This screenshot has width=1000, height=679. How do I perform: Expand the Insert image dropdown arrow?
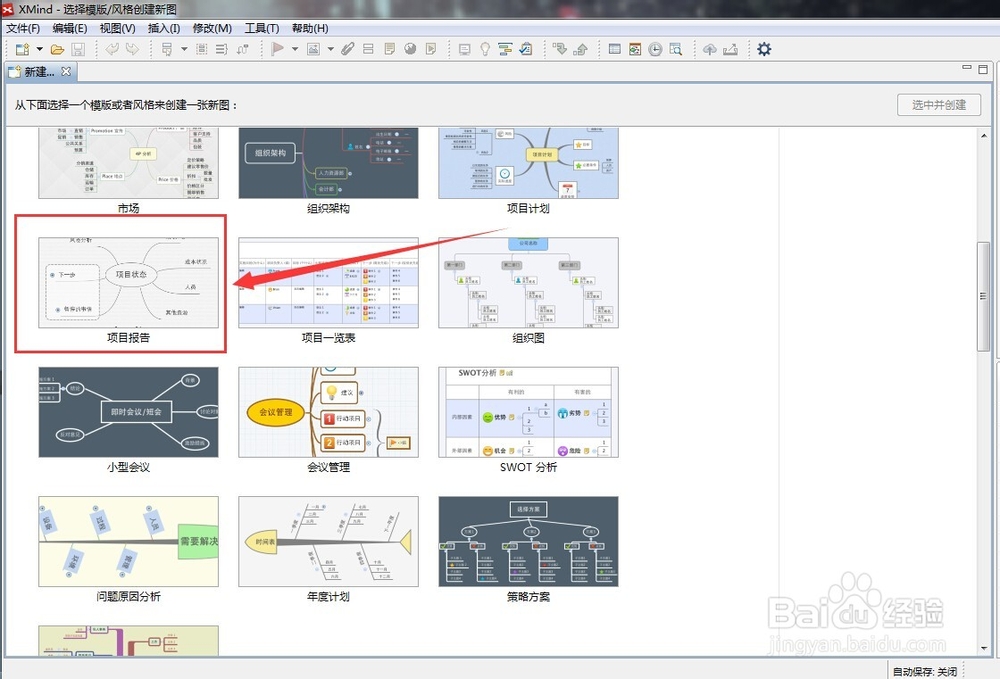coord(330,49)
